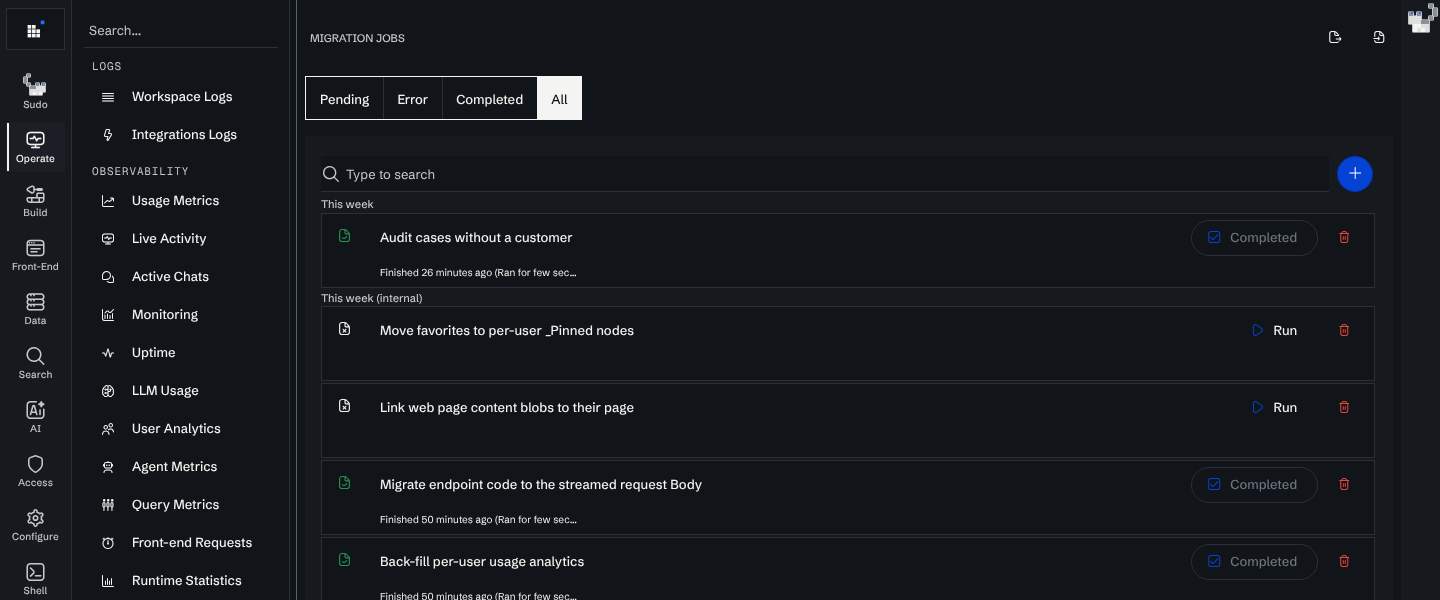Click the Monitoring icon
The height and width of the screenshot is (600, 1440).
tap(108, 315)
